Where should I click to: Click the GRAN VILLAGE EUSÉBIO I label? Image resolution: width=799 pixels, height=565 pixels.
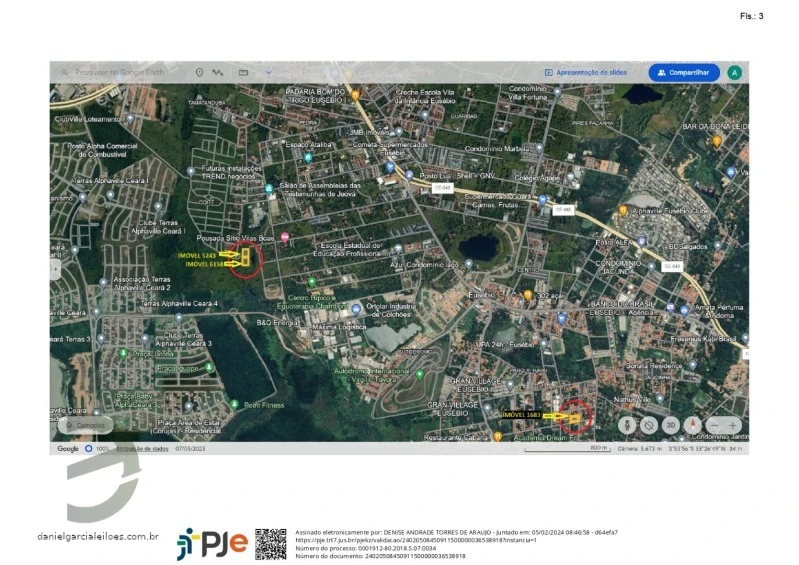pyautogui.click(x=475, y=385)
